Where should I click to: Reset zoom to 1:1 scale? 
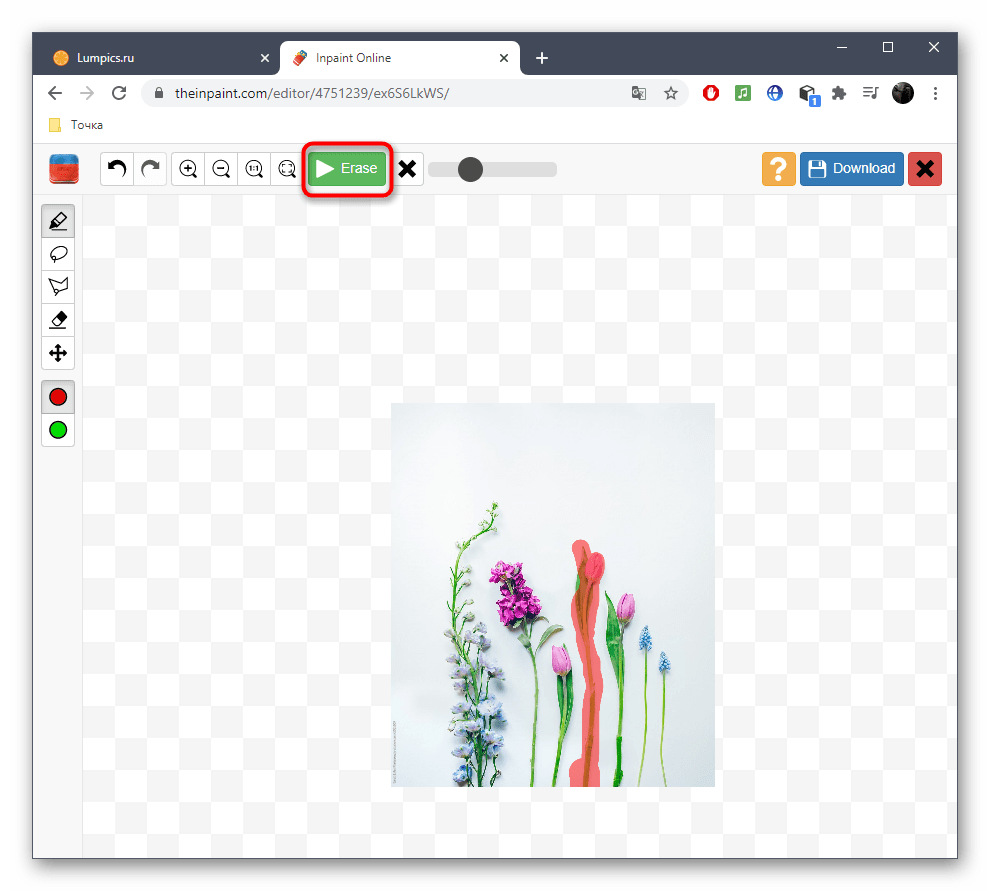point(254,169)
